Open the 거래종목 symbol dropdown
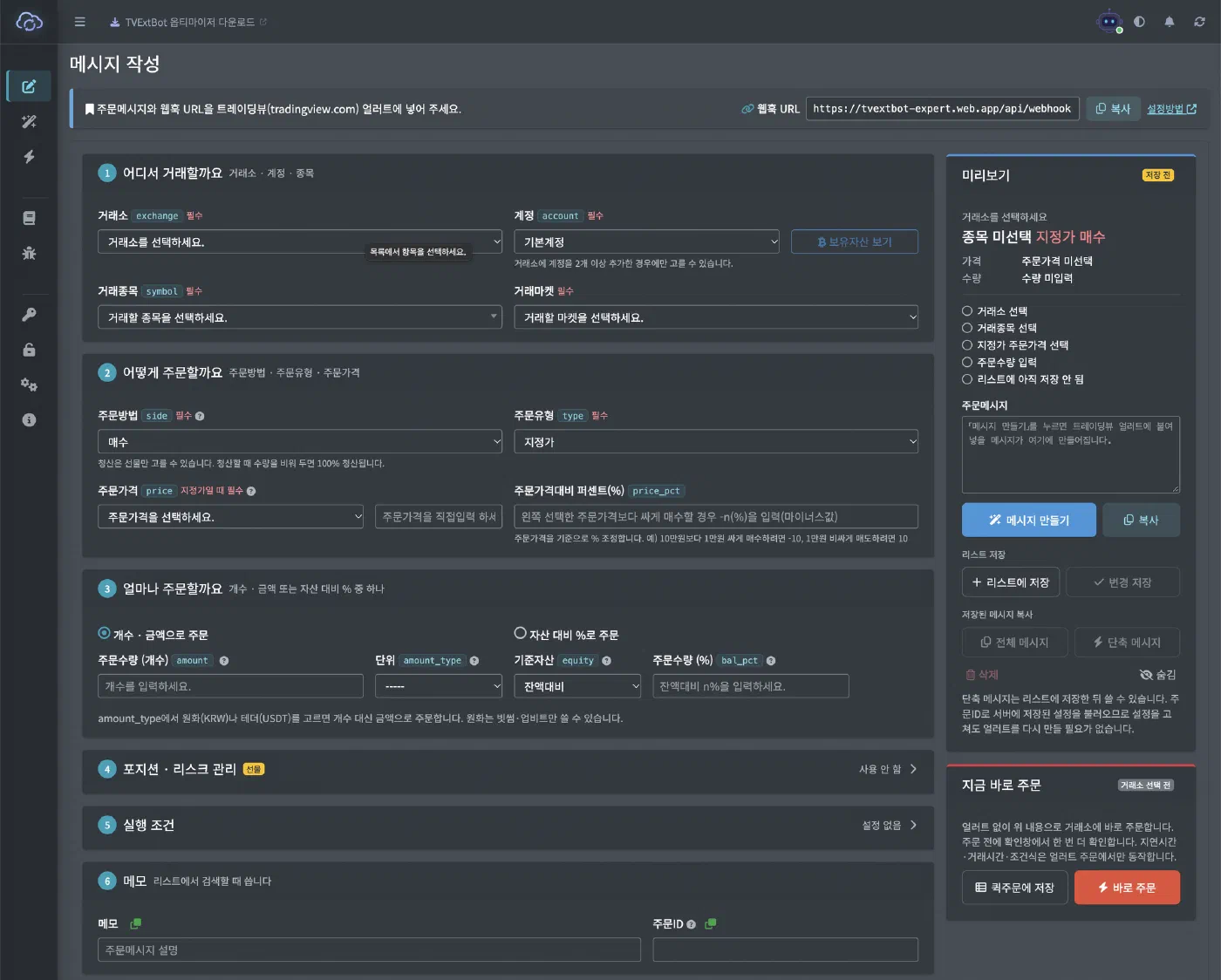Viewport: 1221px width, 980px height. coord(300,317)
